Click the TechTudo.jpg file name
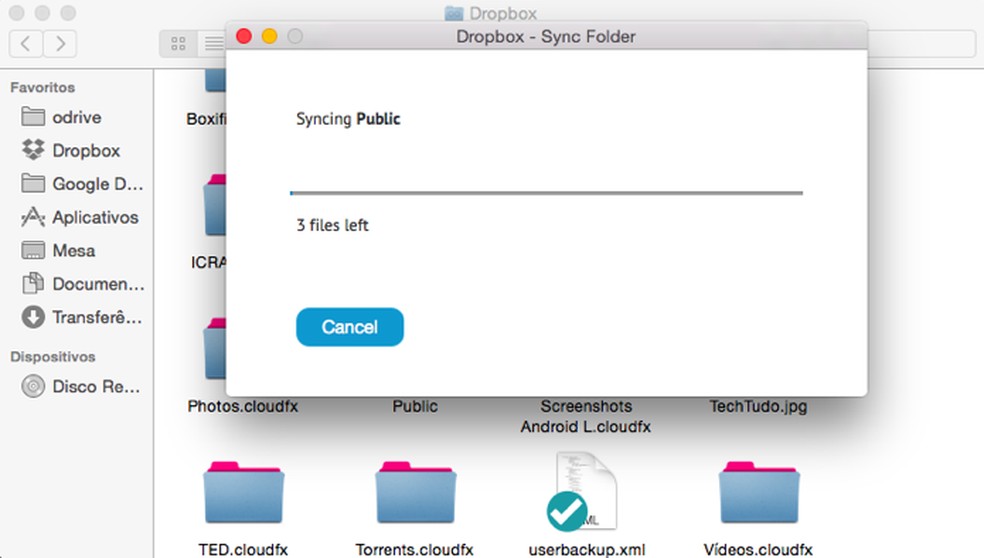 [758, 406]
